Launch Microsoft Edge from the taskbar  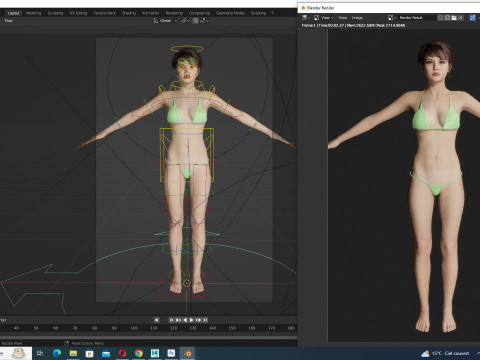click(x=57, y=353)
